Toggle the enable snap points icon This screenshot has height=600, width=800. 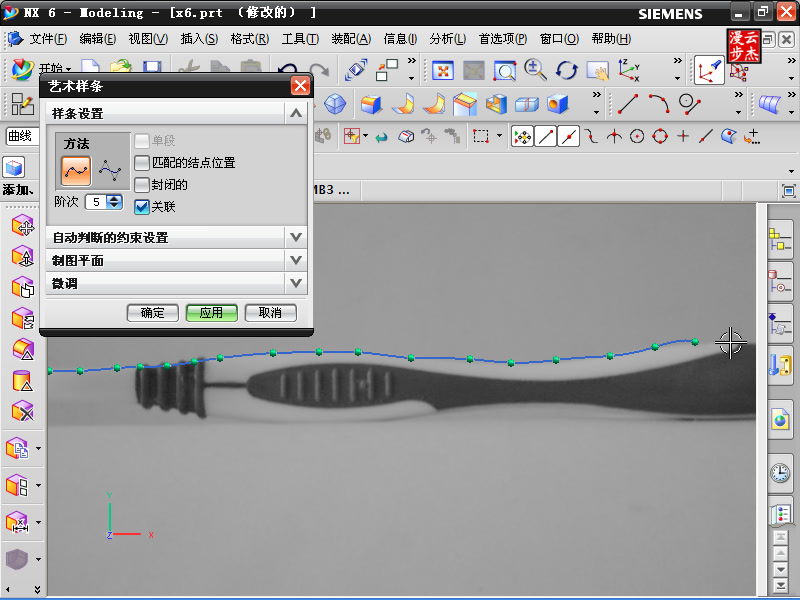pyautogui.click(x=522, y=136)
